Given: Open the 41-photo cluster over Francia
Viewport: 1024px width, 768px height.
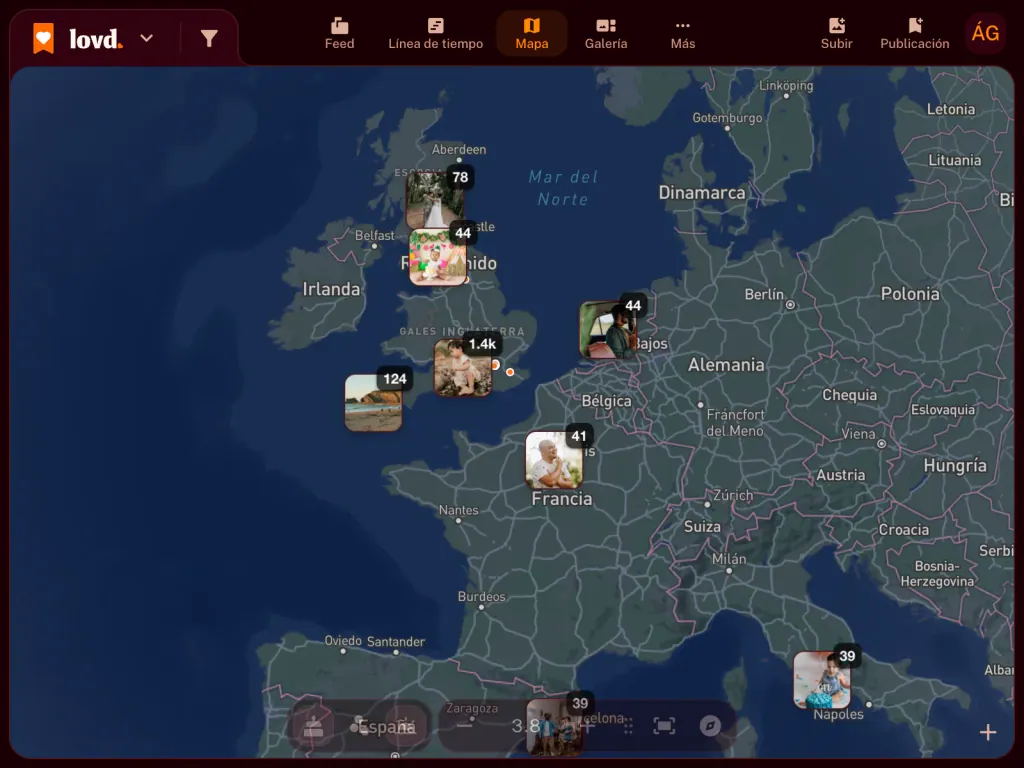Looking at the screenshot, I should click(554, 460).
